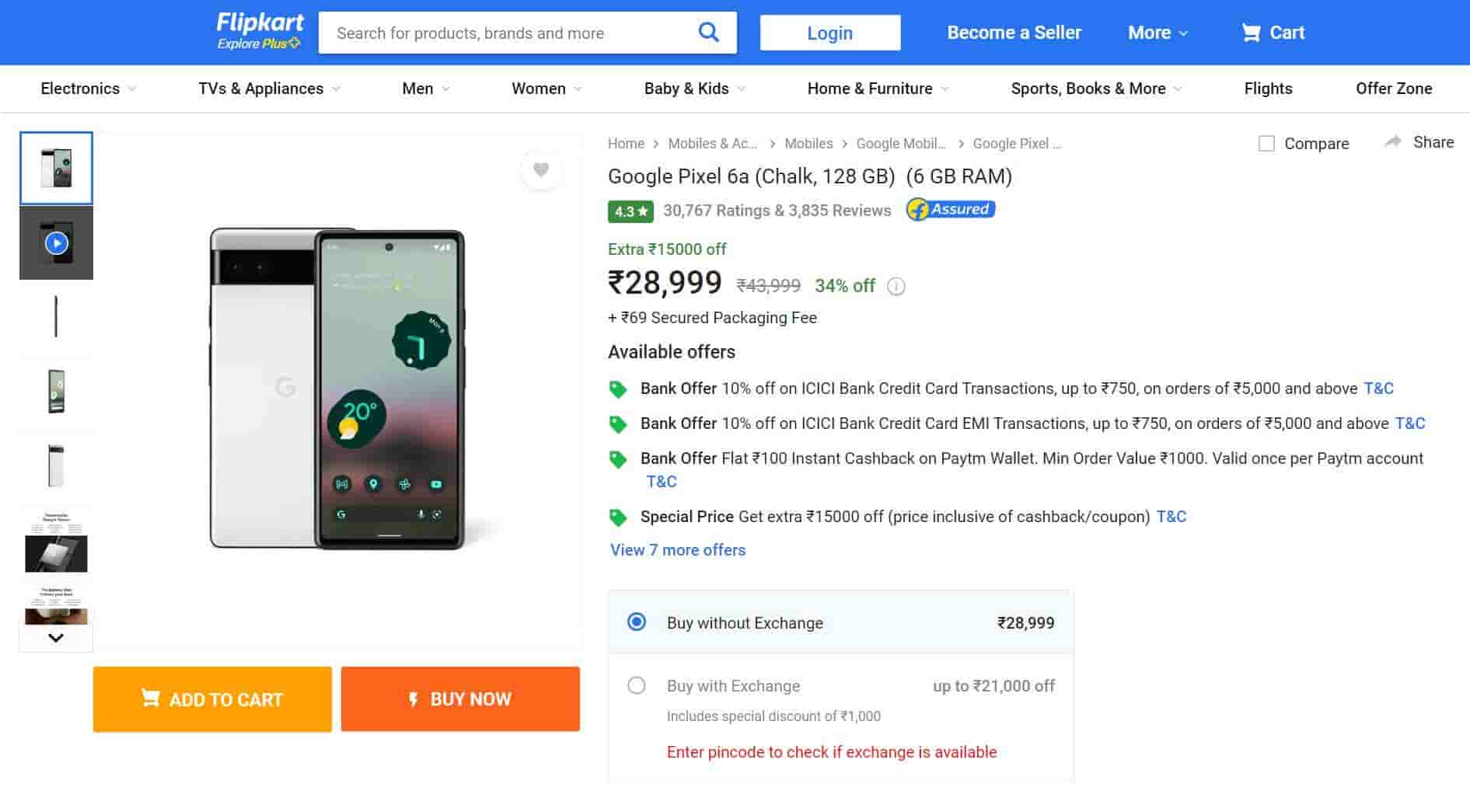Open the Flights menu item
This screenshot has height=812, width=1470.
pyautogui.click(x=1267, y=89)
